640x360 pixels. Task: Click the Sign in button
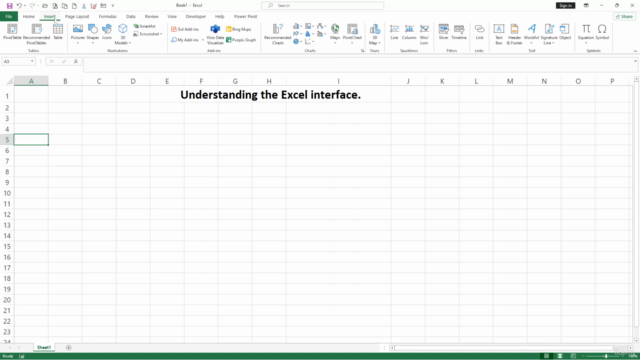click(x=565, y=5)
